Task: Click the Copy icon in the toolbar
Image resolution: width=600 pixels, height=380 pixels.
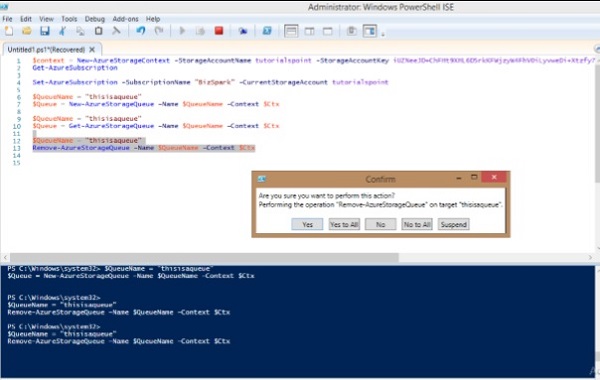Action: click(80, 31)
